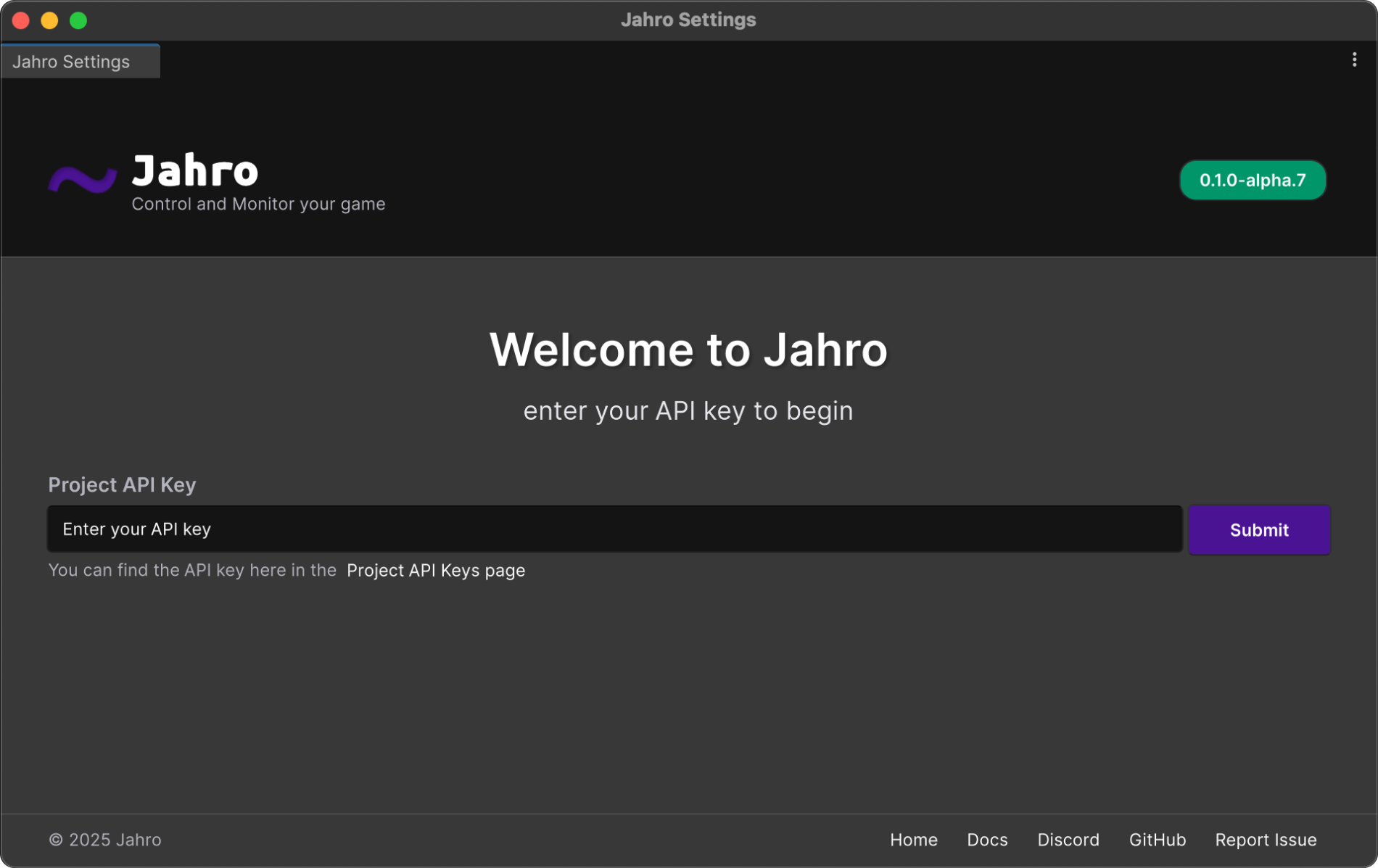
Task: Open the three-dot options menu
Action: pyautogui.click(x=1354, y=60)
